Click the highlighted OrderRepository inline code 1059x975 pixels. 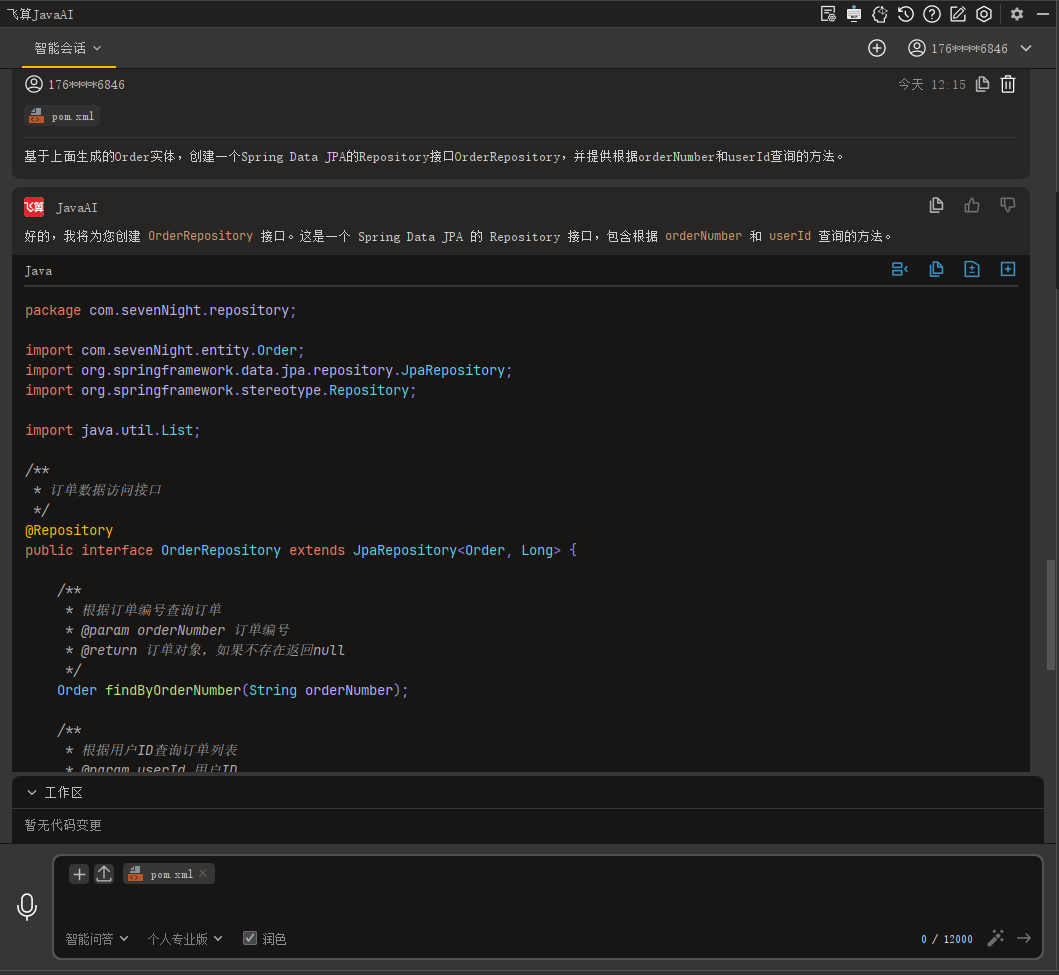[201, 236]
